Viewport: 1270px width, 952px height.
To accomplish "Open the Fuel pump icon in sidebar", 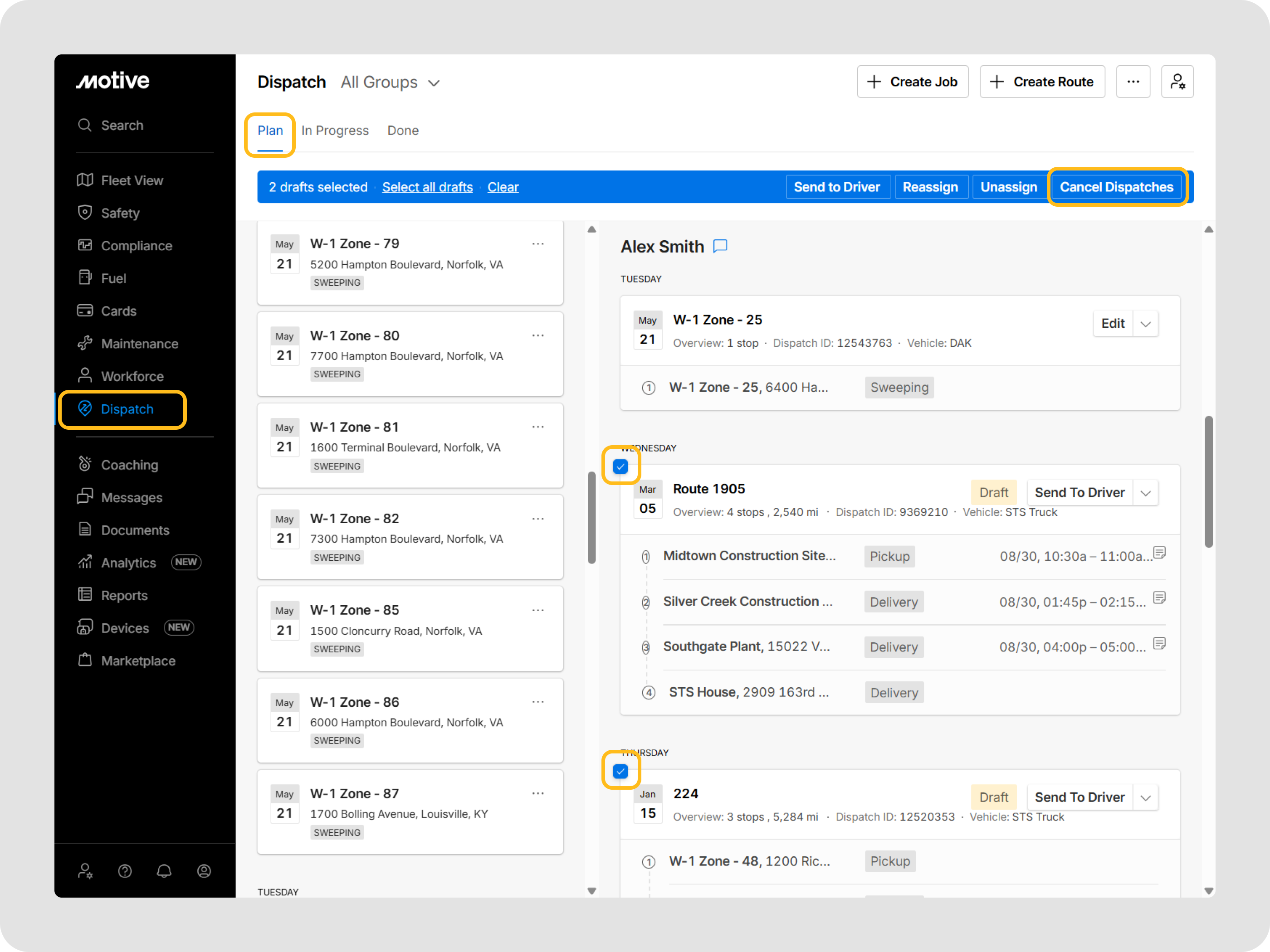I will pos(85,278).
